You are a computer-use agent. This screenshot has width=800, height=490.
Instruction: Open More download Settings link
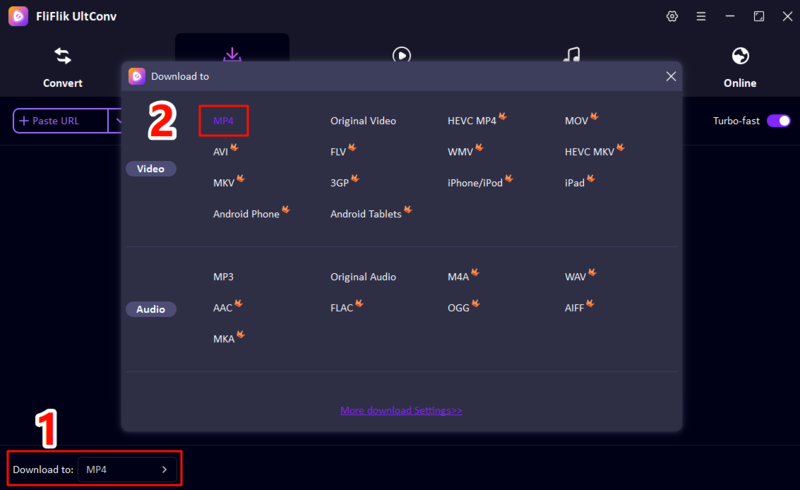[x=402, y=410]
